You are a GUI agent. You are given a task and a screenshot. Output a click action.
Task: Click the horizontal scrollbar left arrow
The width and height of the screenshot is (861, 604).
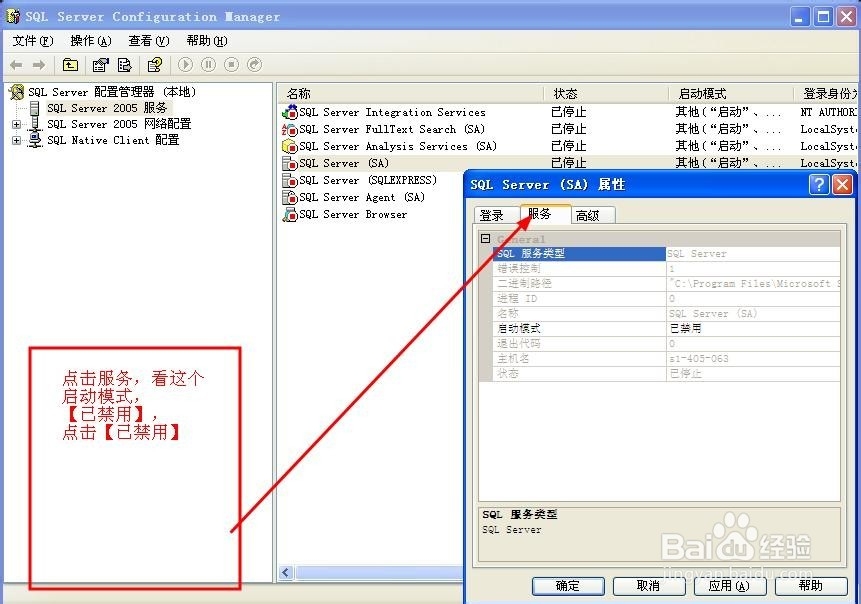285,573
